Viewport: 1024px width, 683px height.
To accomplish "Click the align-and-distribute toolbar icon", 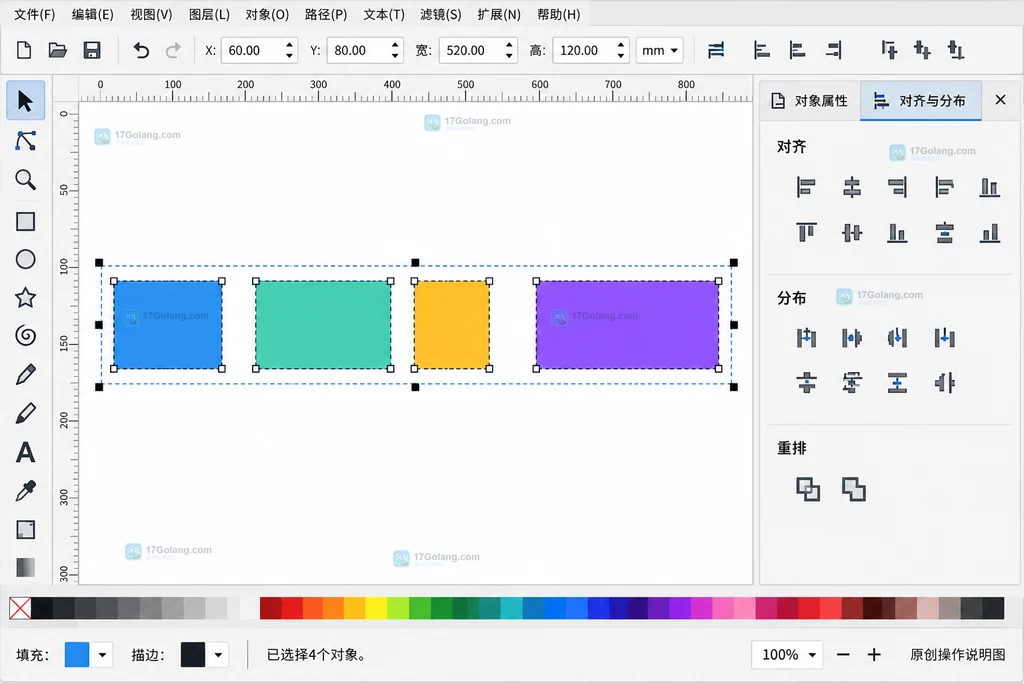I will [x=716, y=50].
